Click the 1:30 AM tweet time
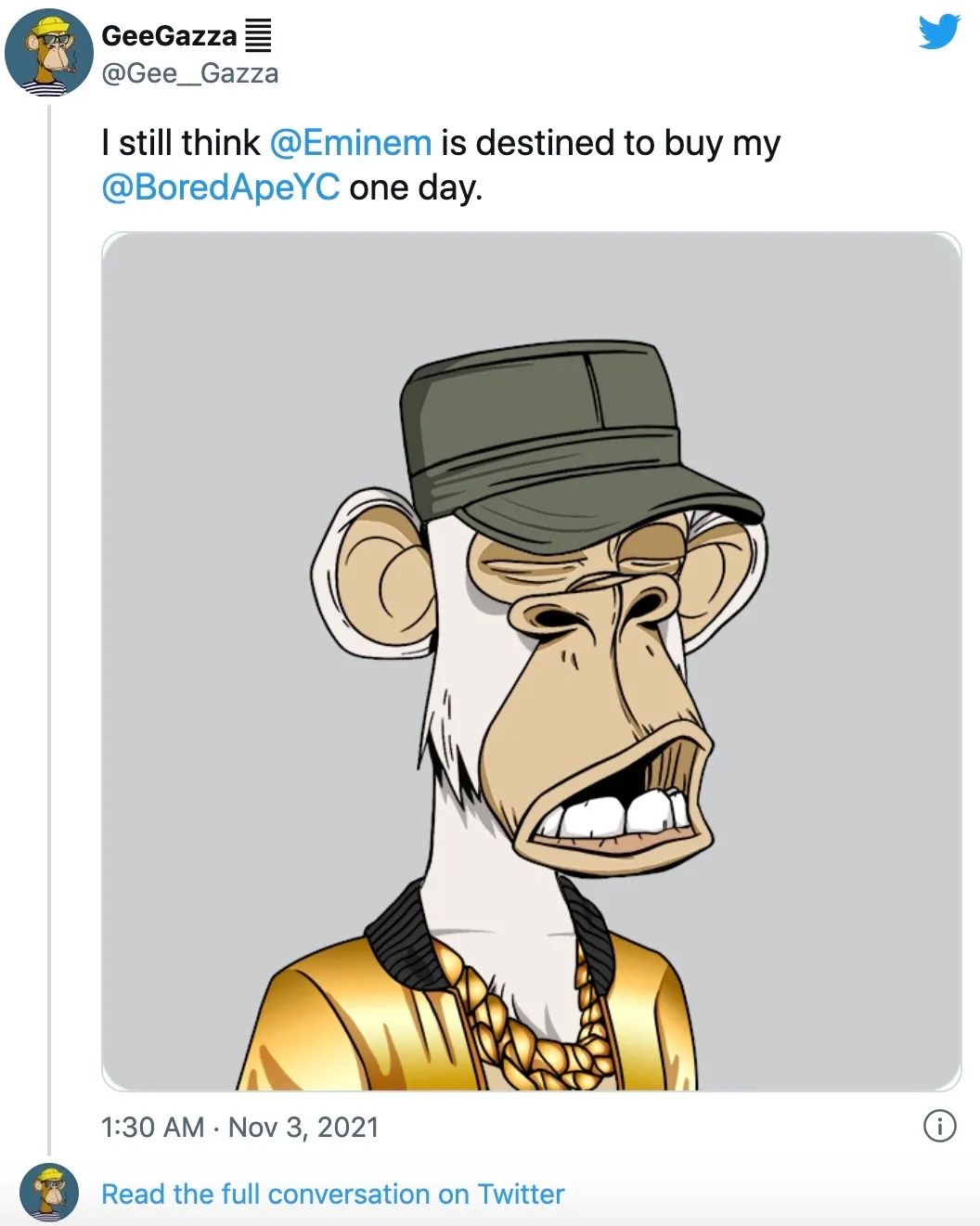 (x=152, y=1127)
